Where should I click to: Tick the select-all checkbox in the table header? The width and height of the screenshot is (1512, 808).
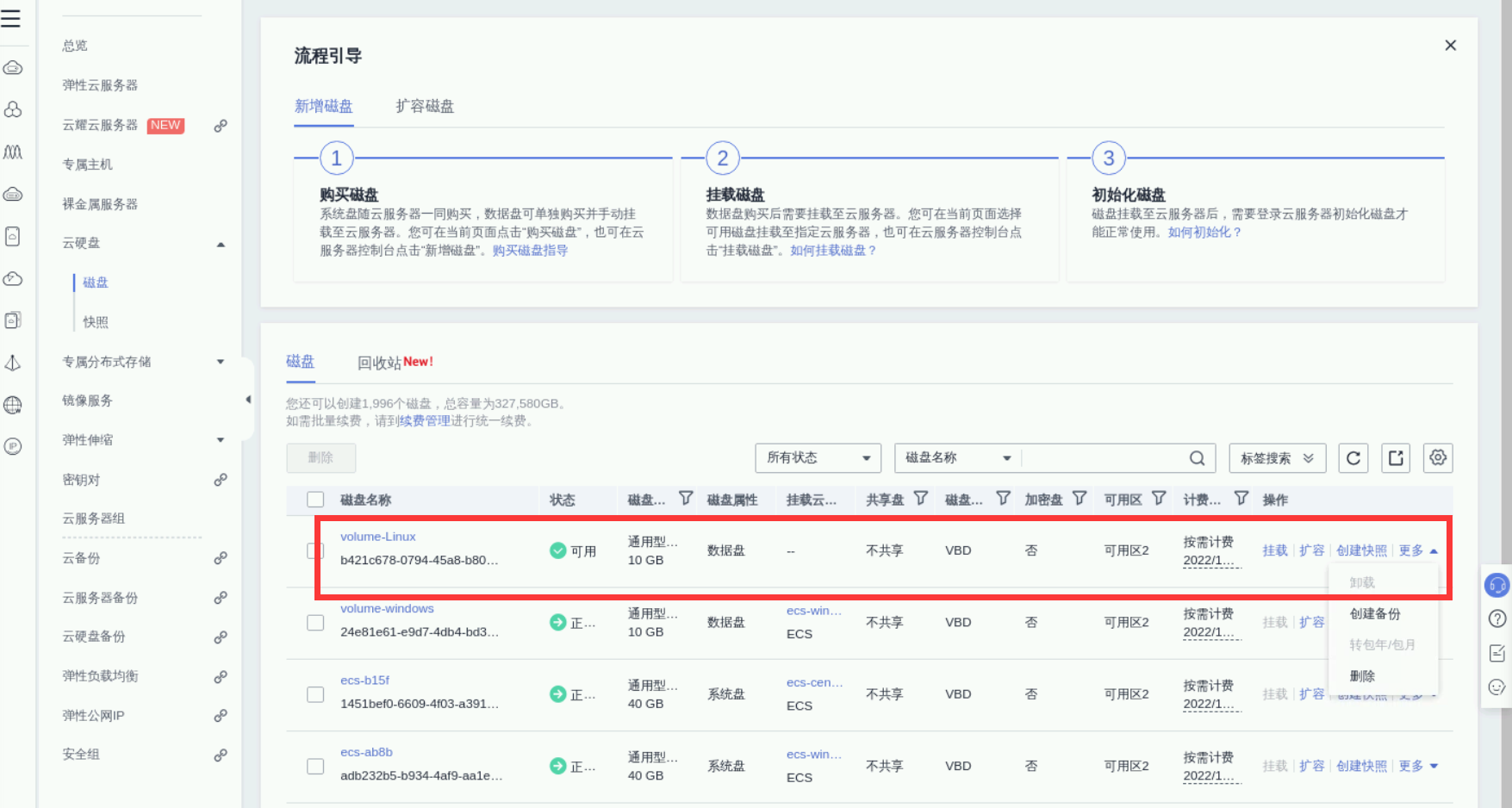coord(315,500)
